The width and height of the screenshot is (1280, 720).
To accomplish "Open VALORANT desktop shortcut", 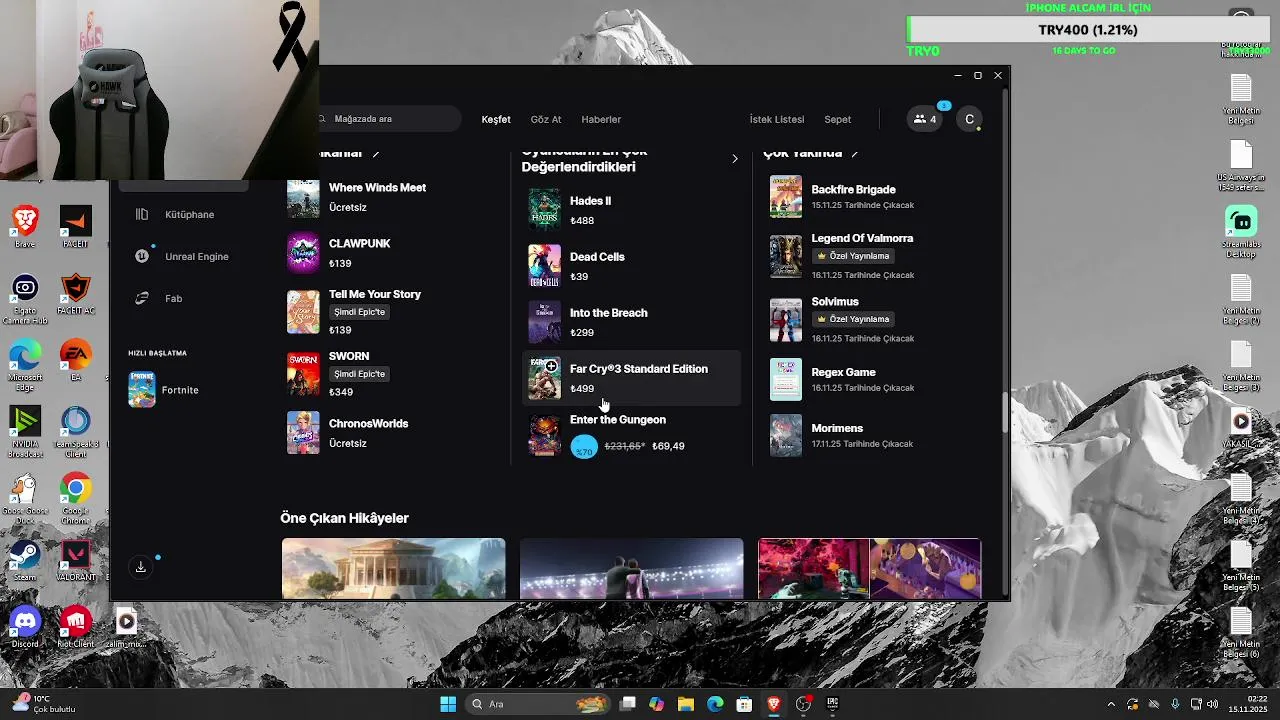I will tap(75, 561).
